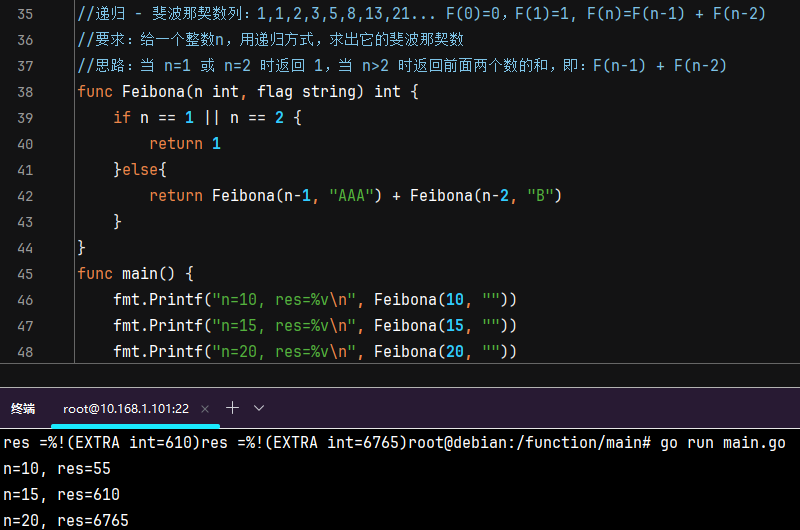Click the 'return 1' statement on line 40
This screenshot has width=800, height=530.
tap(185, 144)
